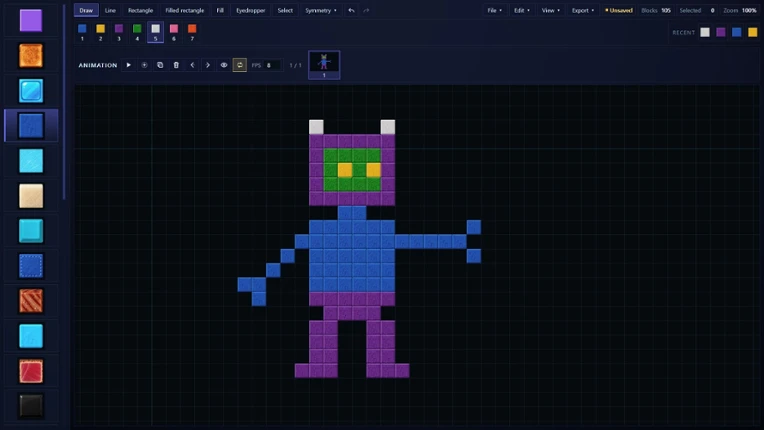
Task: Select orange-red palette slot 7
Action: click(192, 32)
